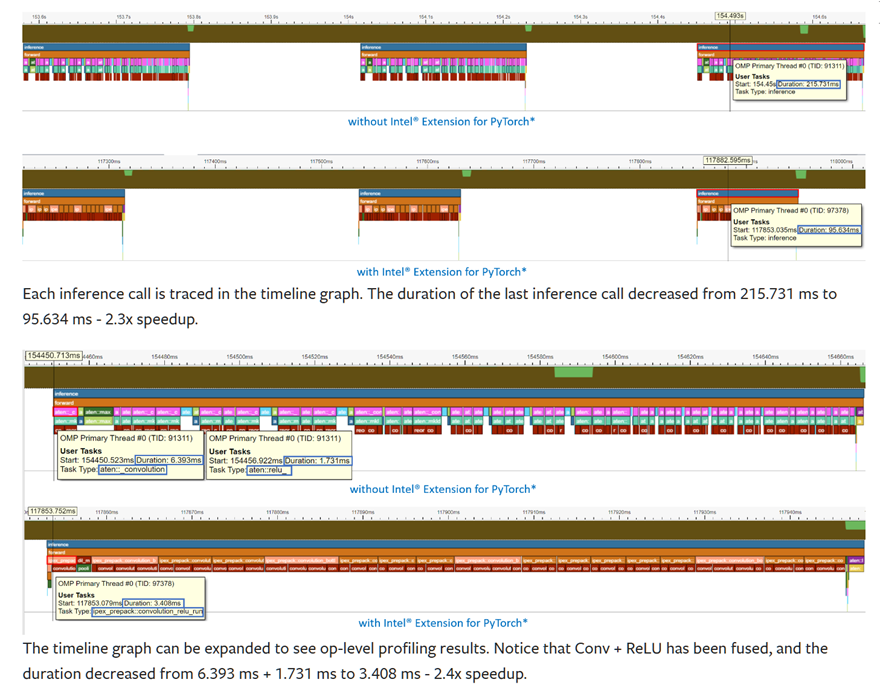This screenshot has width=880, height=691.
Task: Click the 'ipex_prepack::convolution_relu_run' task type value
Action: [x=148, y=611]
